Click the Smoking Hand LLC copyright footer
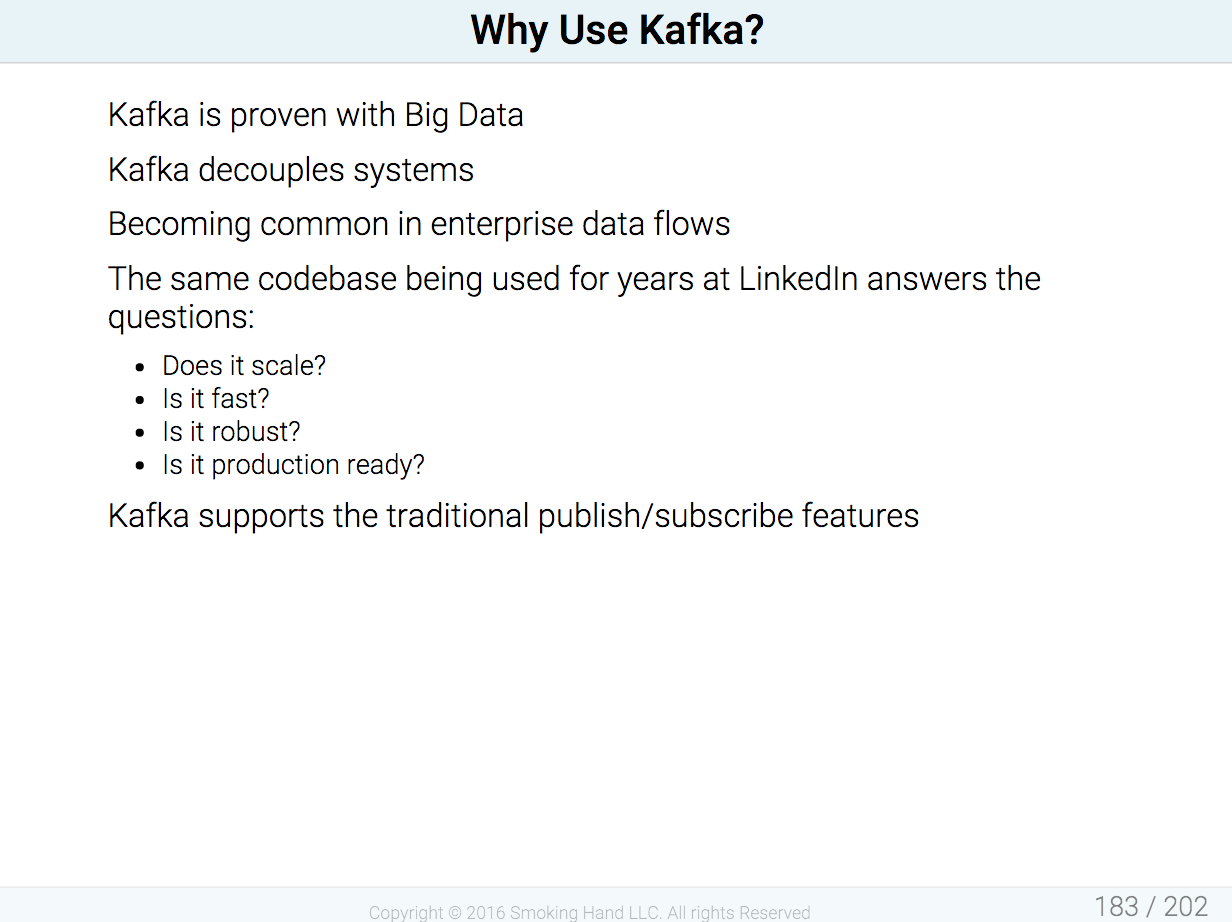This screenshot has height=922, width=1232. point(589,912)
